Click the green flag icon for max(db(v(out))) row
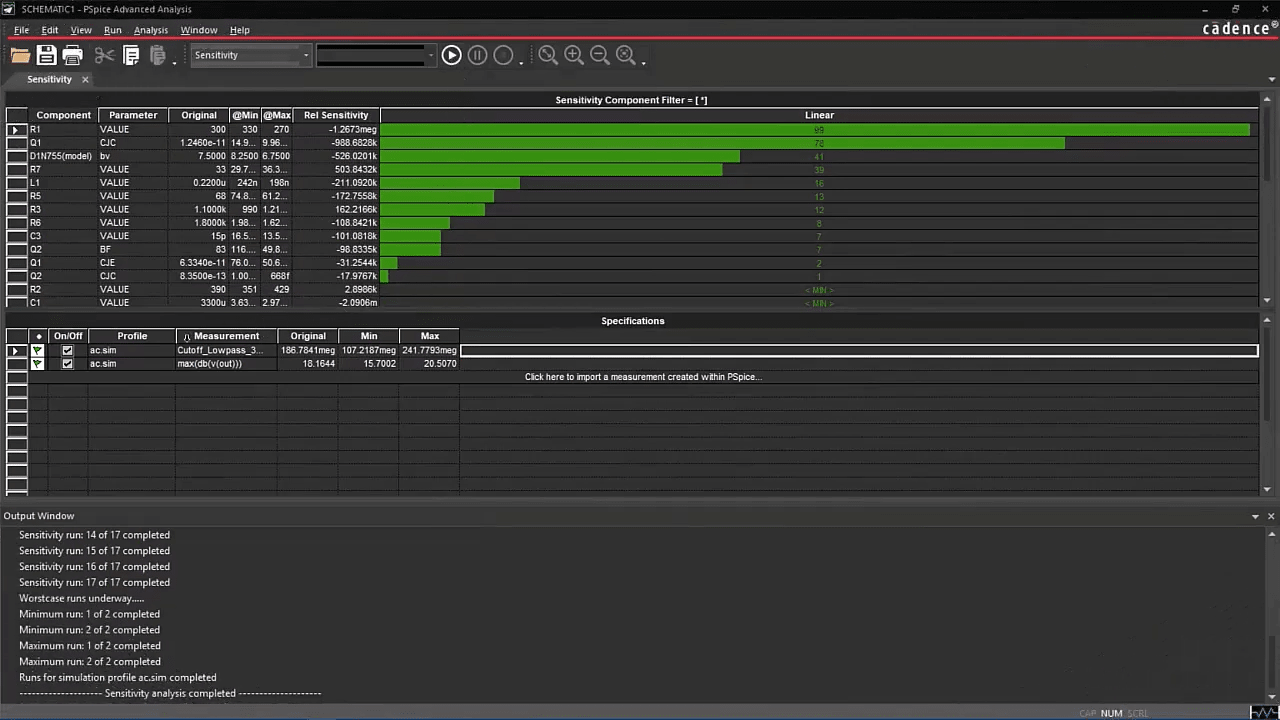 coord(38,364)
